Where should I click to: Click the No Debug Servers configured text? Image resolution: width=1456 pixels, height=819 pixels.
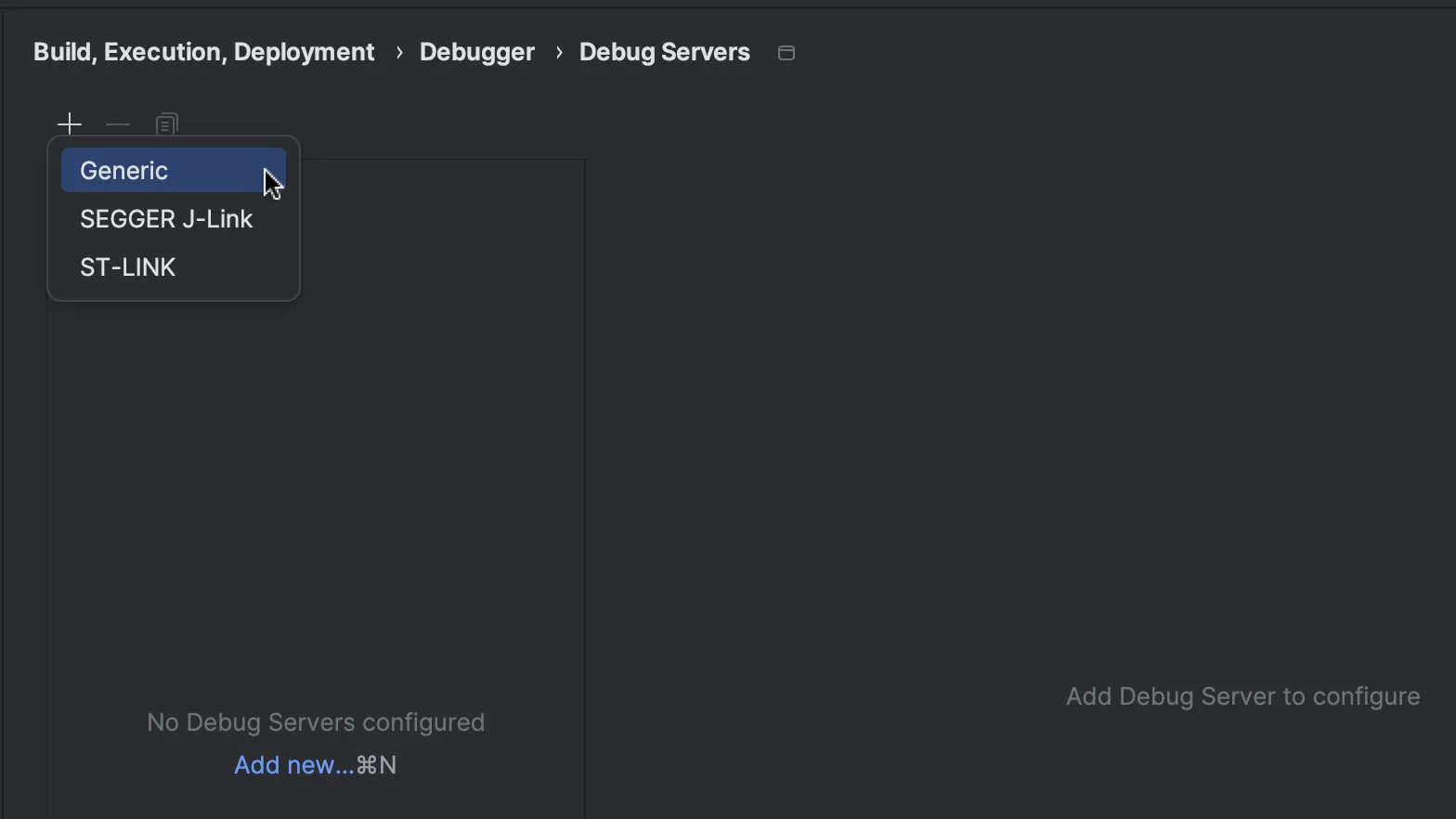point(316,722)
